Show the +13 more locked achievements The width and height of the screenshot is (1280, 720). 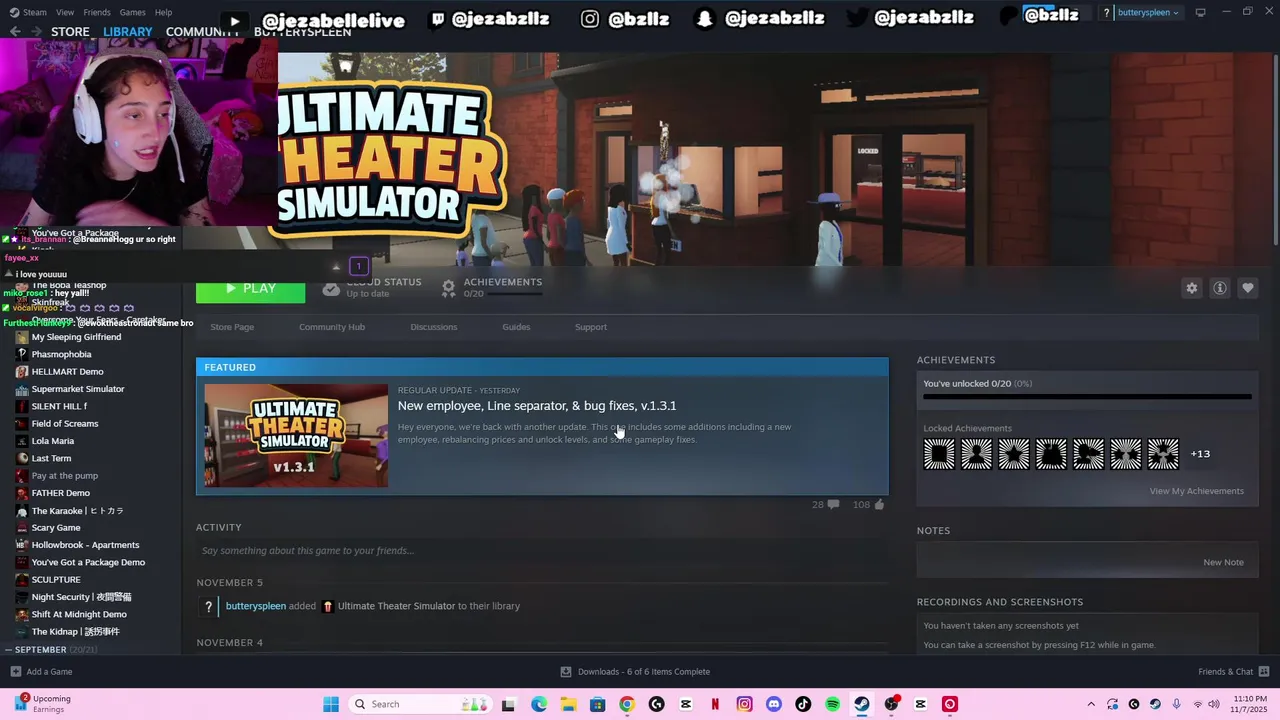point(1200,454)
